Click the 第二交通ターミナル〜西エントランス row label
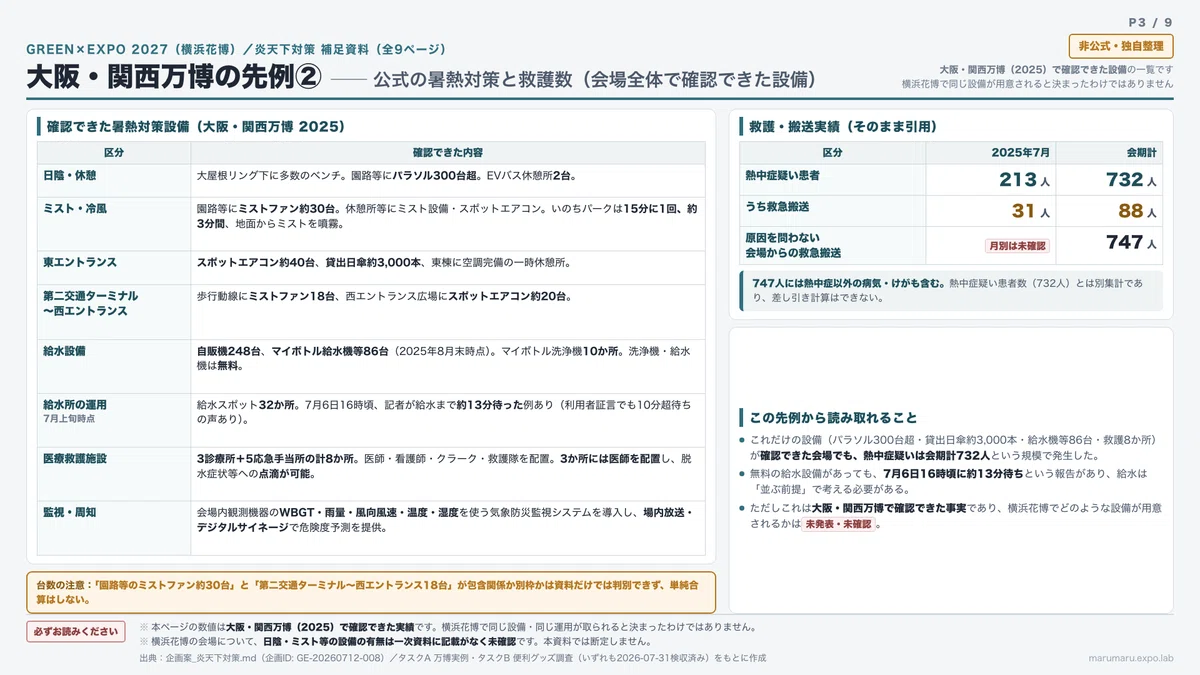The image size is (1200, 675). 91,303
